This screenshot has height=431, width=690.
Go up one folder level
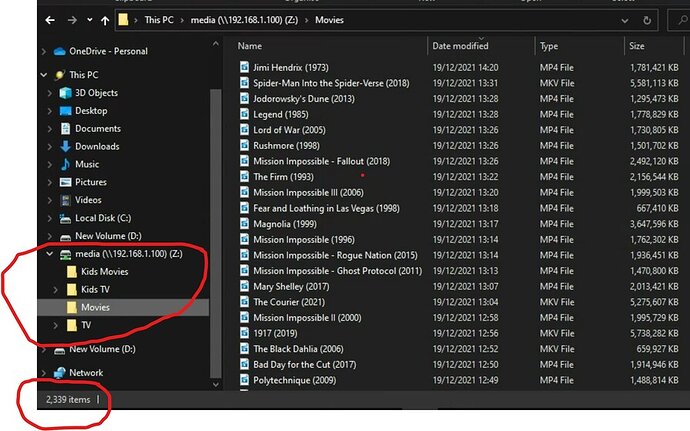coord(105,20)
